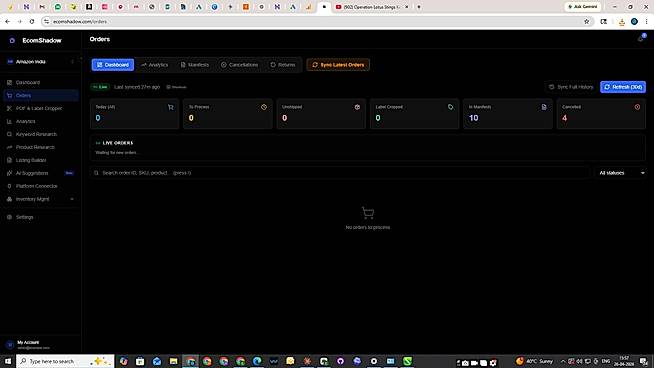This screenshot has width=654, height=368.
Task: Click the Last synced 27m ago text
Action: [x=137, y=87]
